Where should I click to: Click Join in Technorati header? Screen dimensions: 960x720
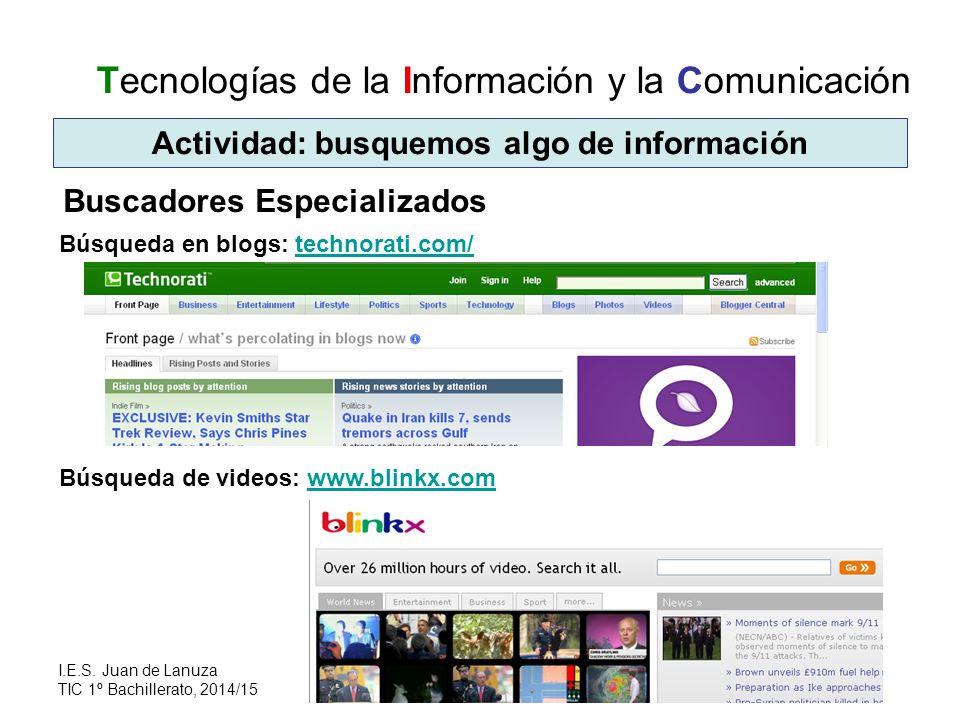[x=457, y=280]
